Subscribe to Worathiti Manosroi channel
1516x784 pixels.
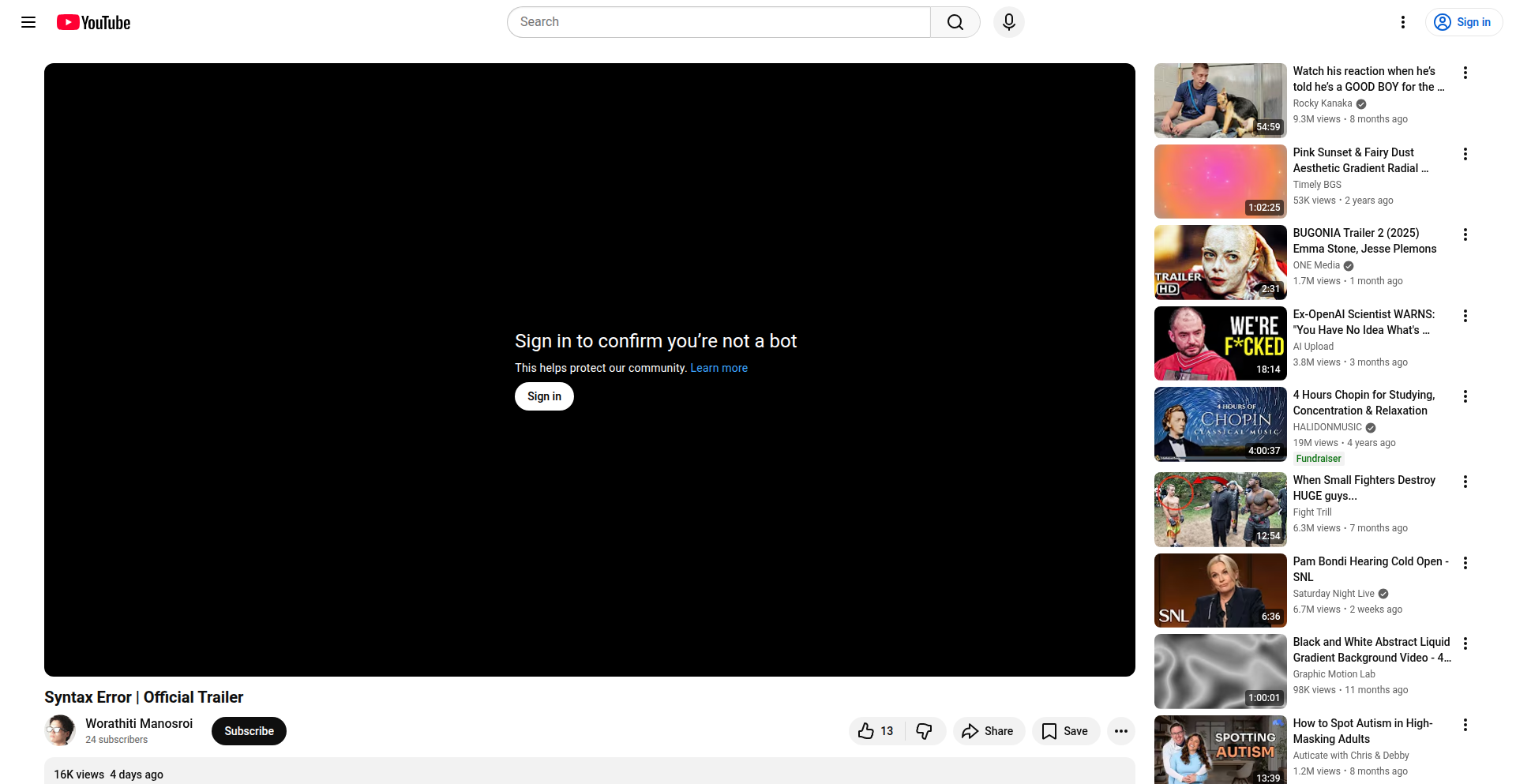pyautogui.click(x=249, y=731)
